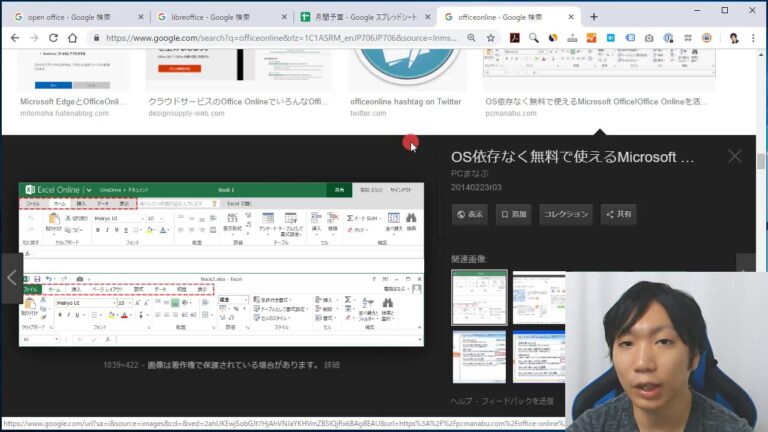Click the Microsoft Edge result image thumbnail

[73, 70]
